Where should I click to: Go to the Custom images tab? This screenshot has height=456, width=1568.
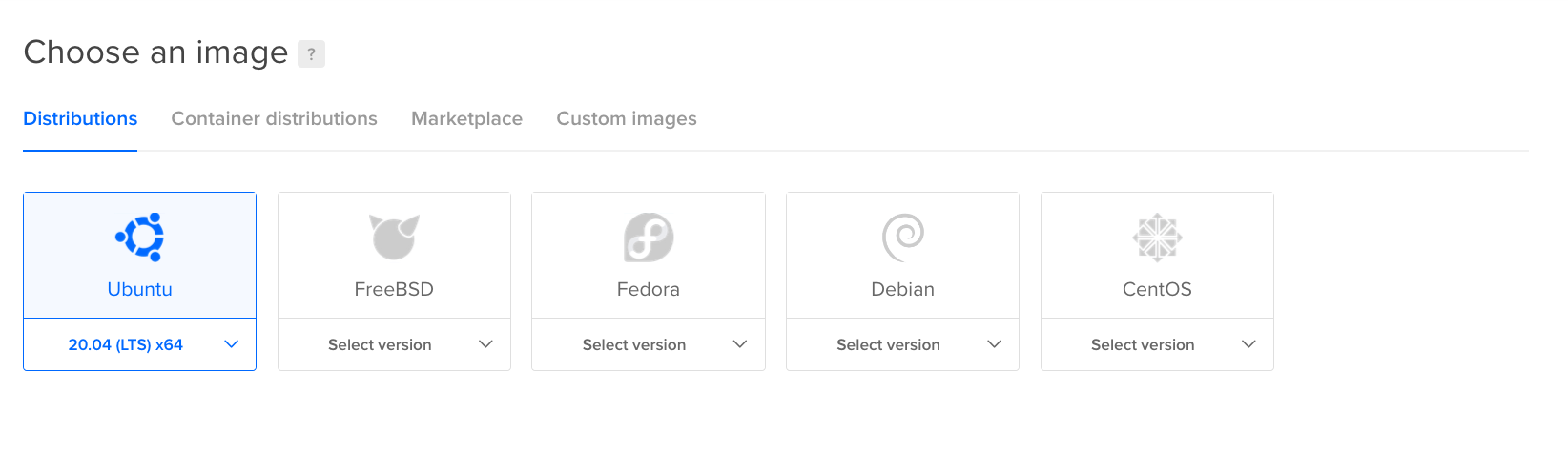point(627,119)
